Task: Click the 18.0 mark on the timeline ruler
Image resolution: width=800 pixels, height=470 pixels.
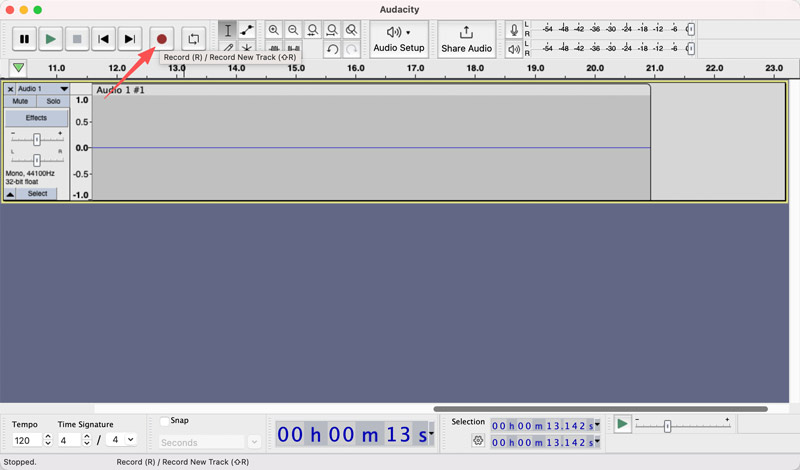Action: pos(475,68)
